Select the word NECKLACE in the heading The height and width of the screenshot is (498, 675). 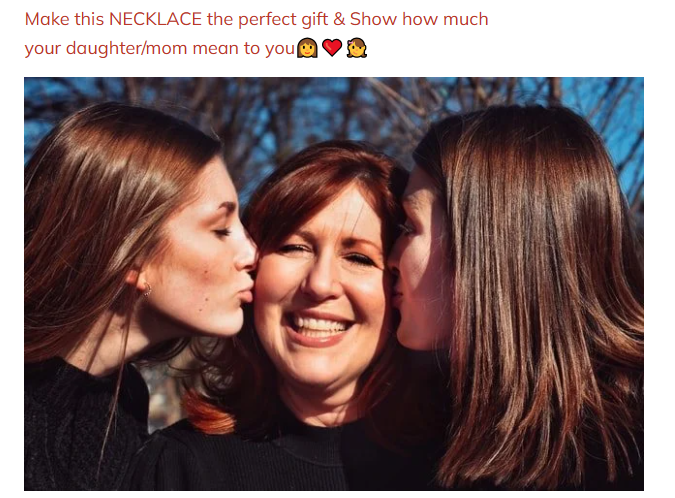(155, 19)
